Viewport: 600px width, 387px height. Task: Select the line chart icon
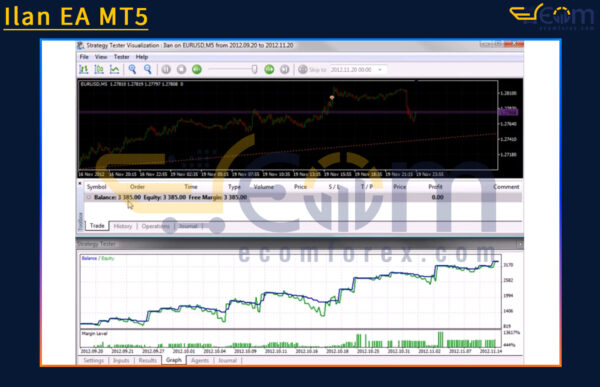point(114,69)
